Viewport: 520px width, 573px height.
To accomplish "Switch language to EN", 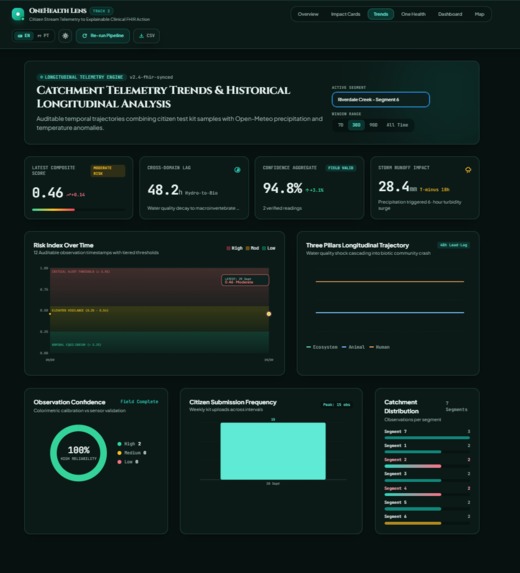I will (x=24, y=36).
